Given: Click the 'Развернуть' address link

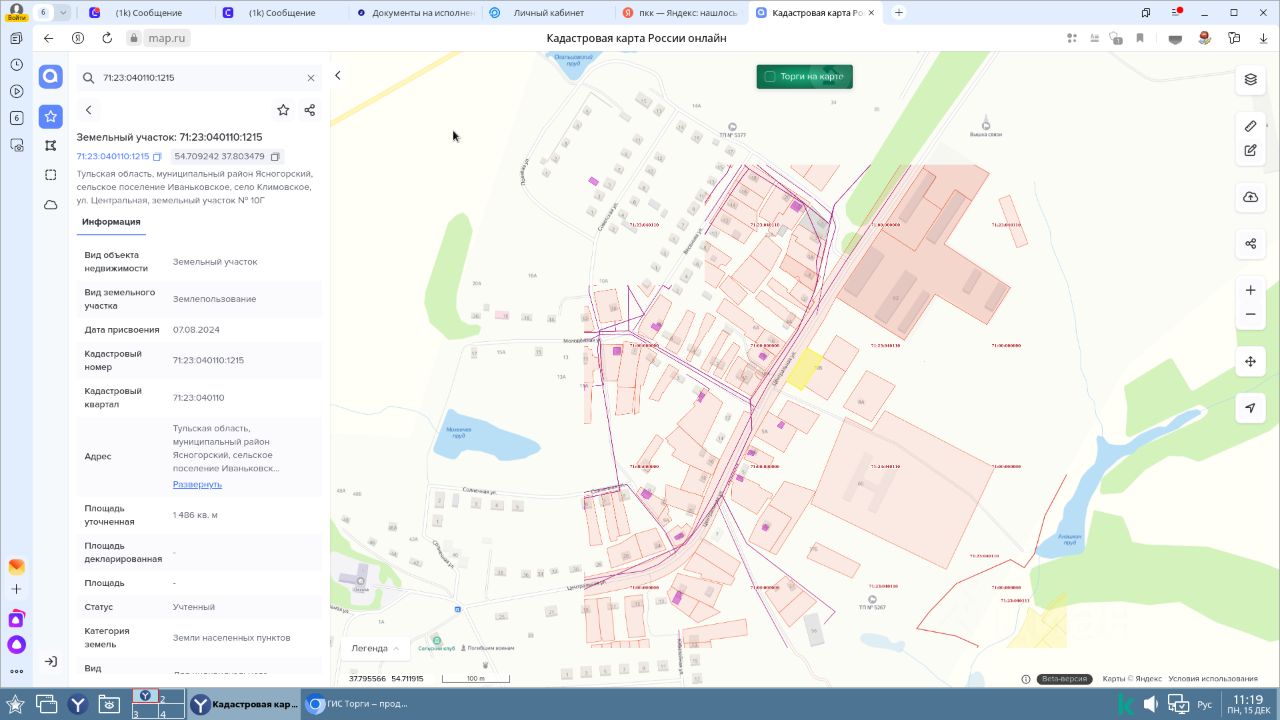Looking at the screenshot, I should pyautogui.click(x=197, y=484).
